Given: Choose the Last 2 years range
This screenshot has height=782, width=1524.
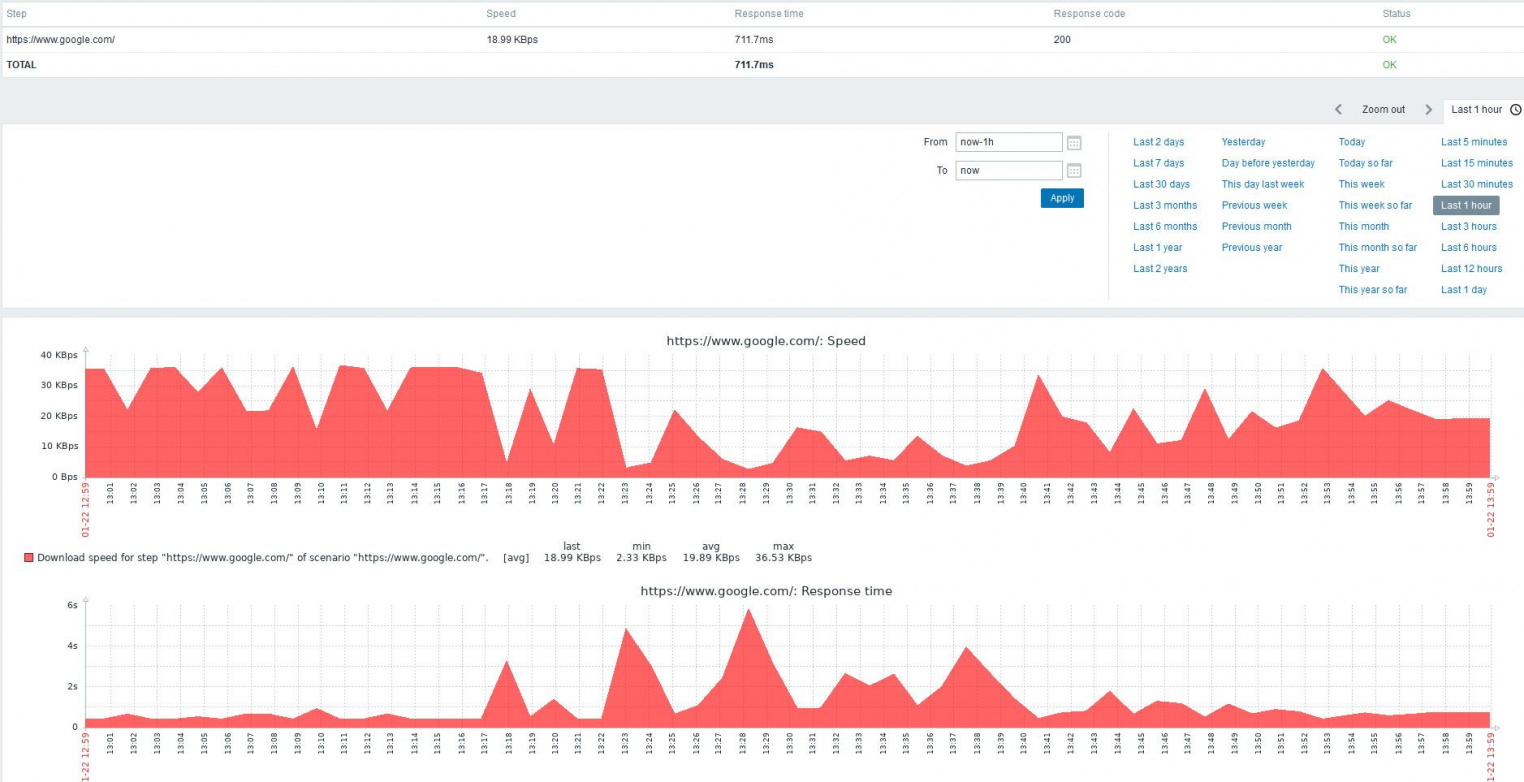Looking at the screenshot, I should click(1160, 268).
